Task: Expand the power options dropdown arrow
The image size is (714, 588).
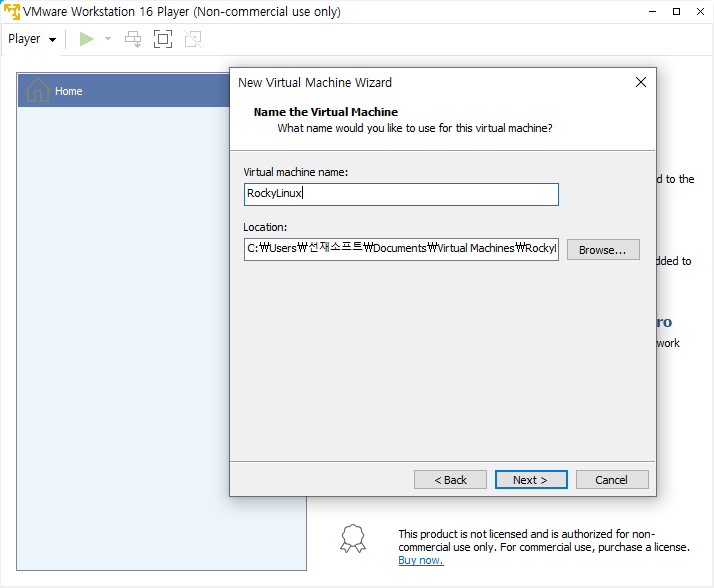Action: (108, 39)
